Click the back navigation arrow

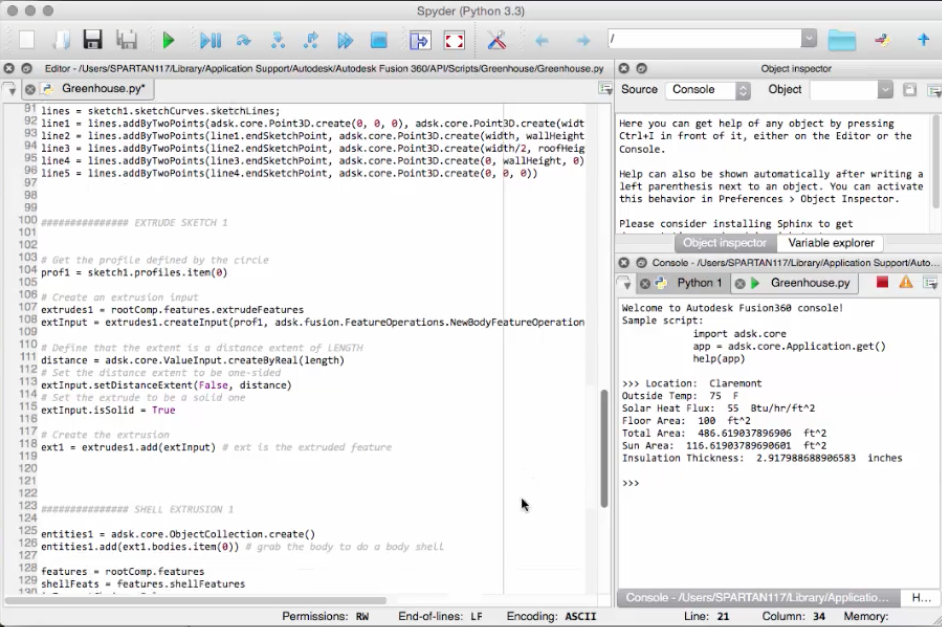[x=541, y=40]
